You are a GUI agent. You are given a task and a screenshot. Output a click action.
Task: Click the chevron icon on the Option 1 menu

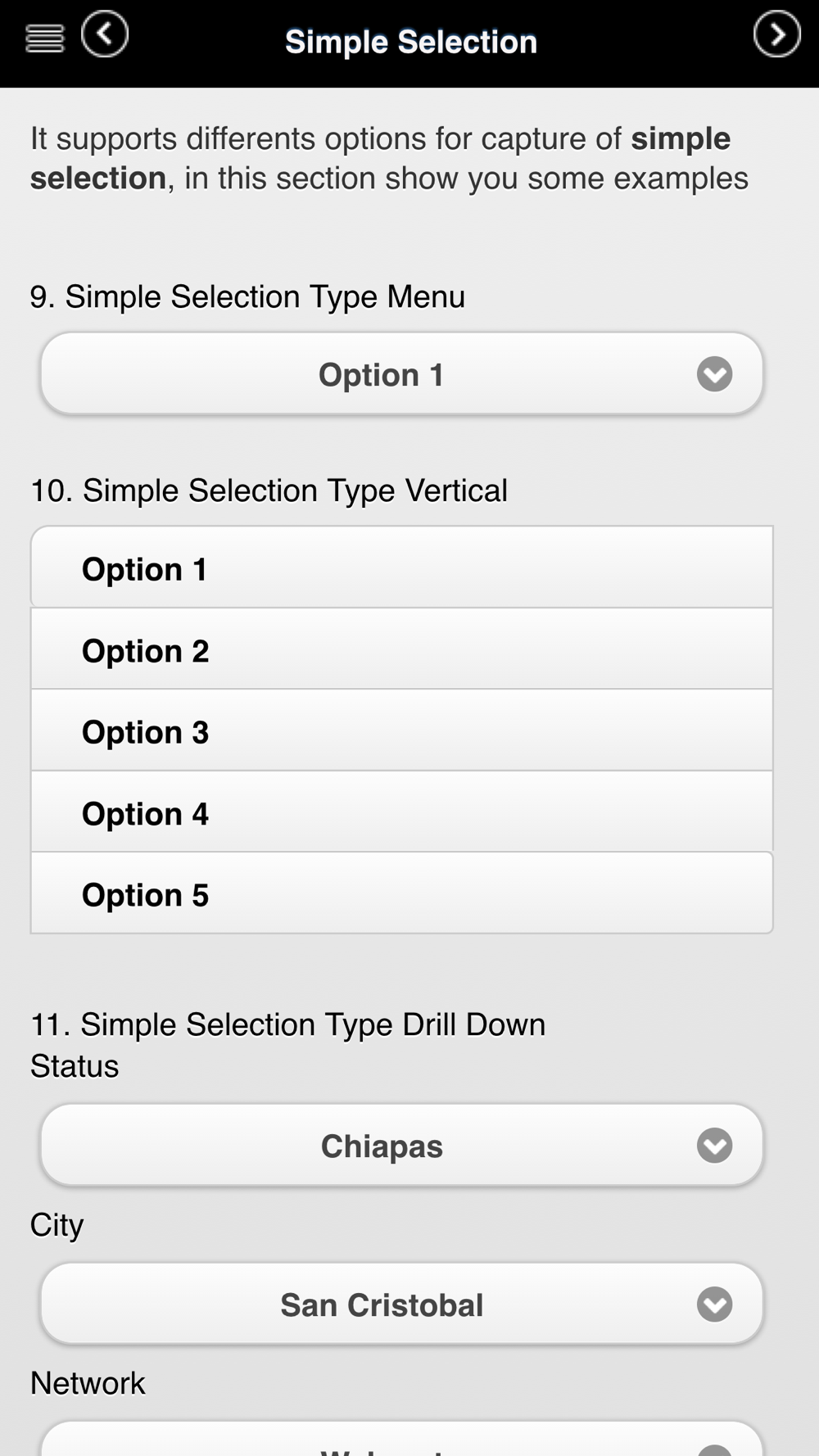pyautogui.click(x=714, y=374)
